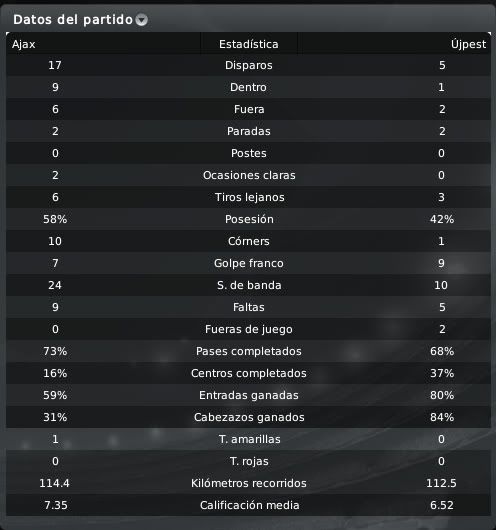Click the S. de banda row
The width and height of the screenshot is (496, 530).
(249, 285)
